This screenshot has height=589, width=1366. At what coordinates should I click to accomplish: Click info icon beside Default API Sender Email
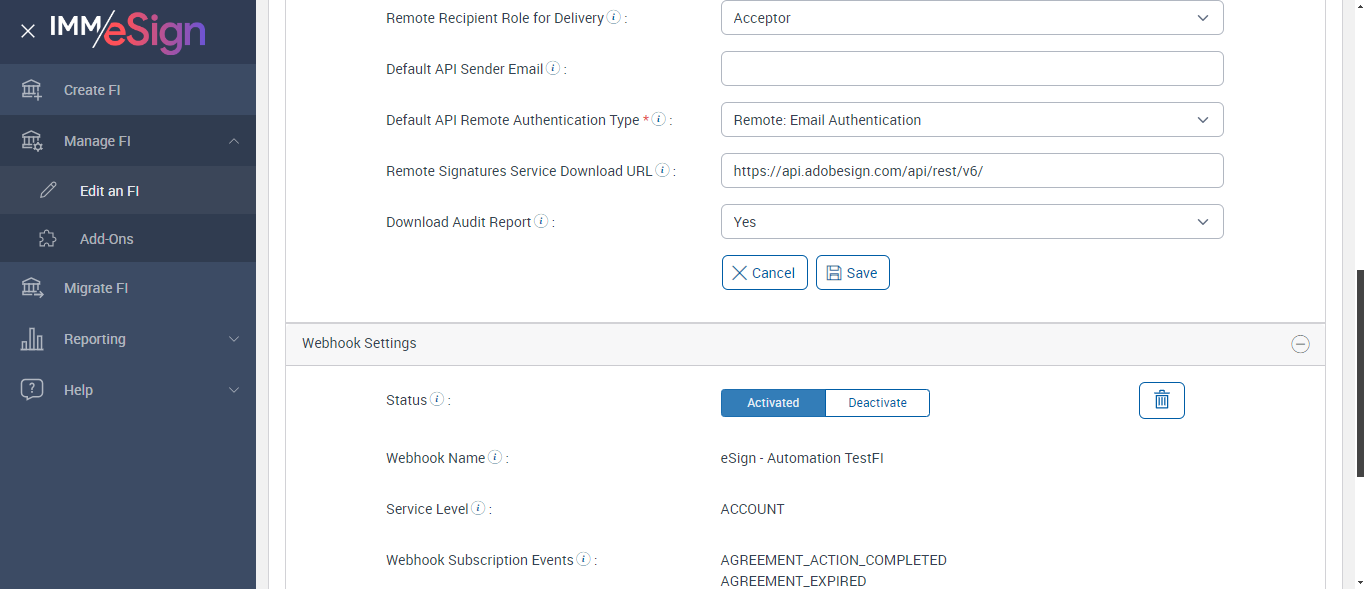click(553, 69)
